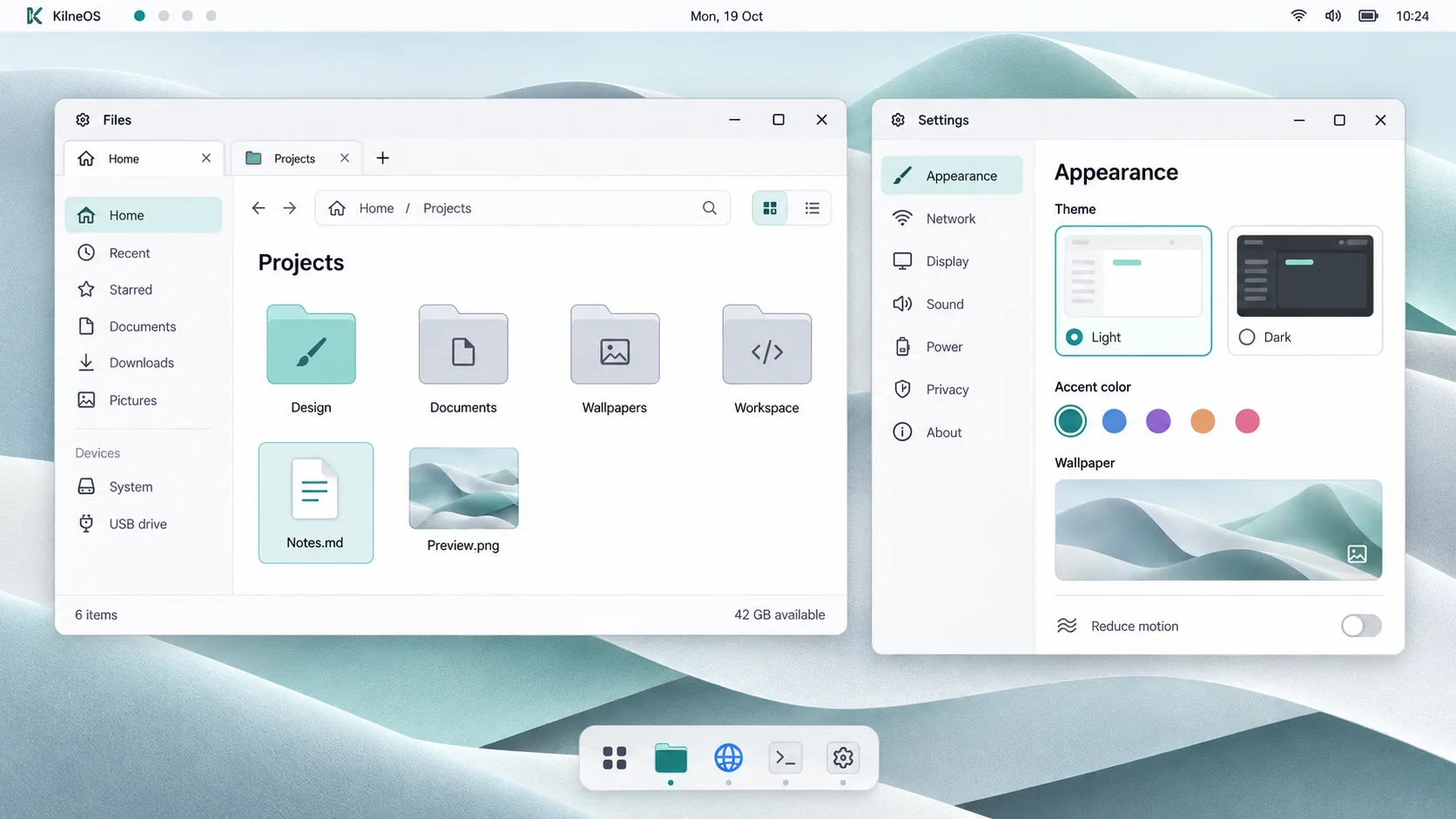The image size is (1456, 819).
Task: Open volume control in the top bar
Action: point(1333,16)
